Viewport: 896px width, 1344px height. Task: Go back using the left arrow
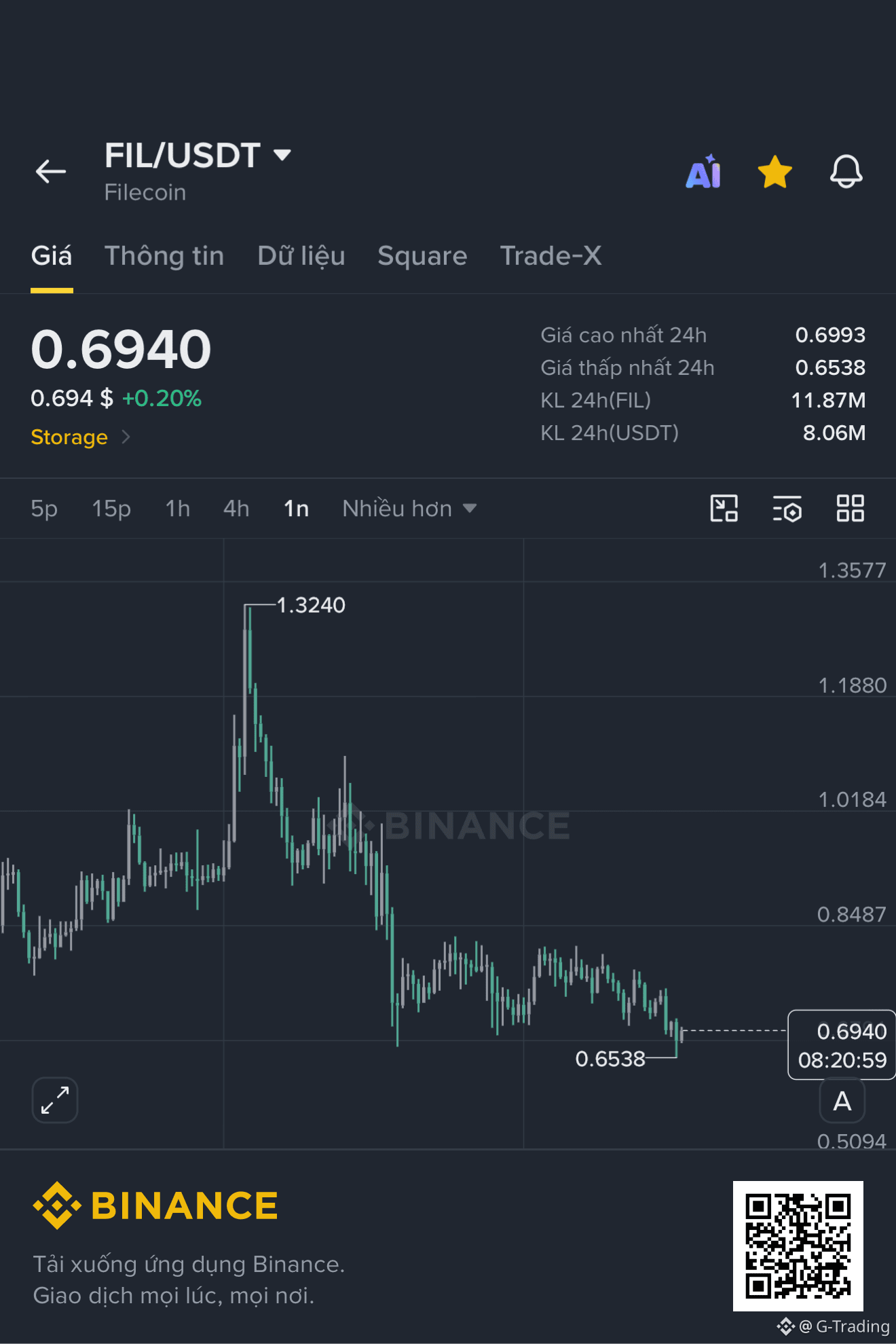pyautogui.click(x=51, y=171)
